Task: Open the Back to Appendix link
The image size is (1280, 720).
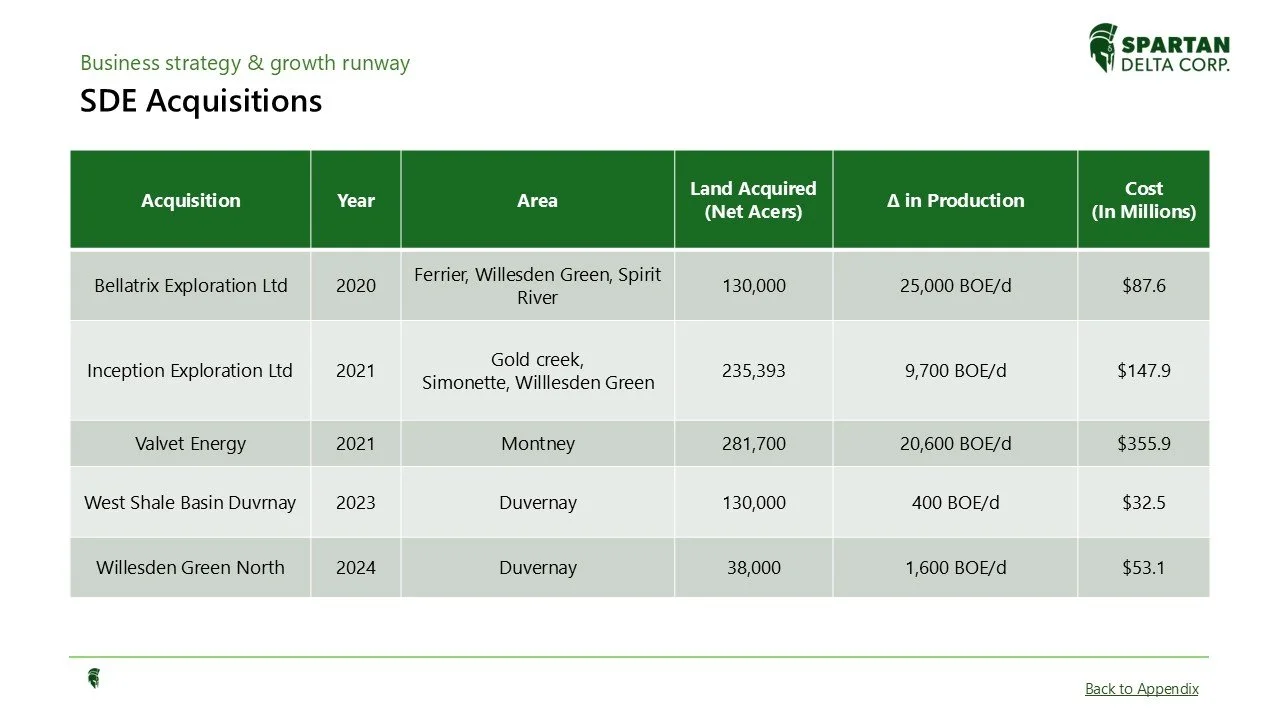Action: point(1141,688)
